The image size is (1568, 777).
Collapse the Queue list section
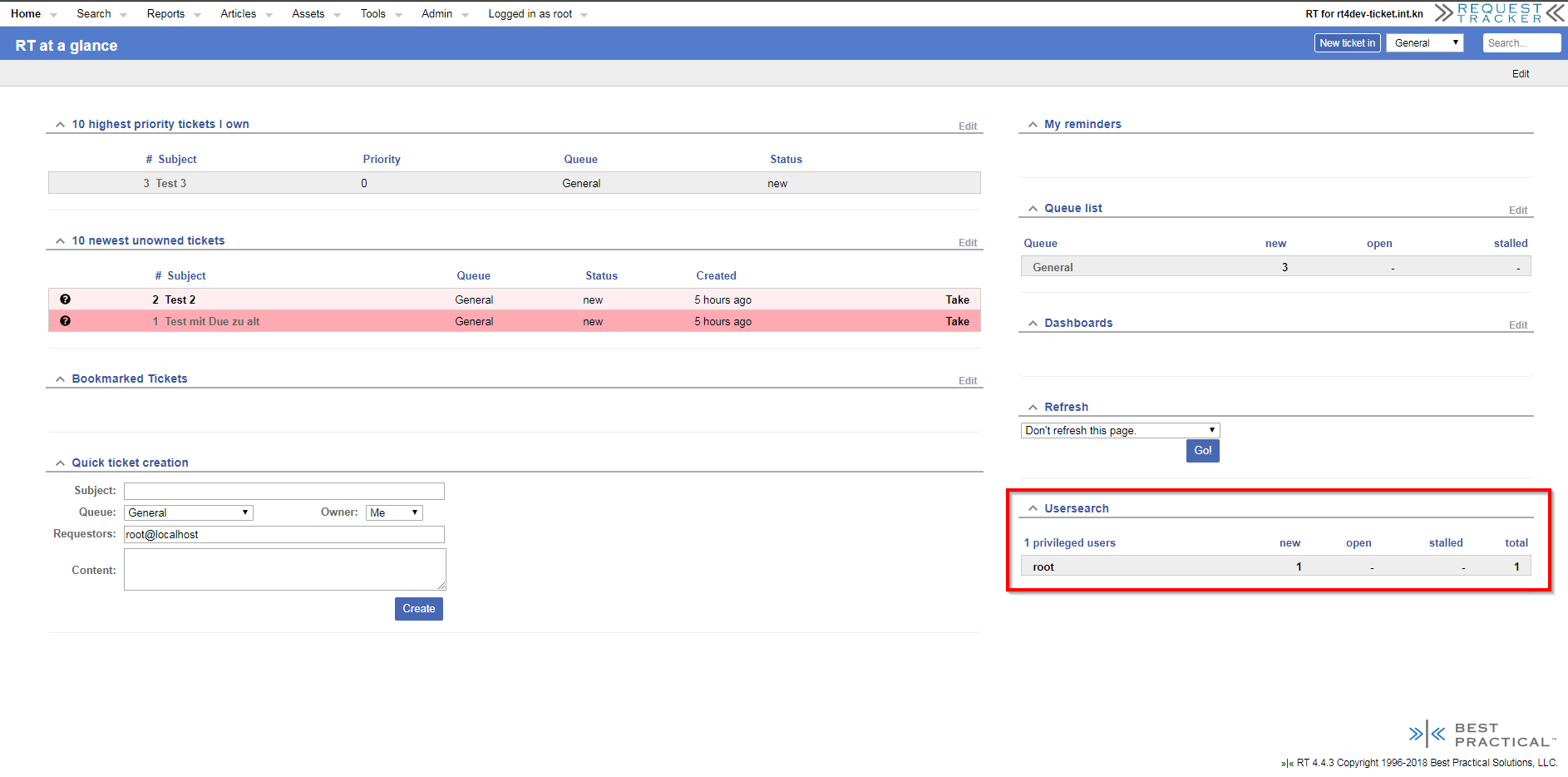(x=1033, y=208)
